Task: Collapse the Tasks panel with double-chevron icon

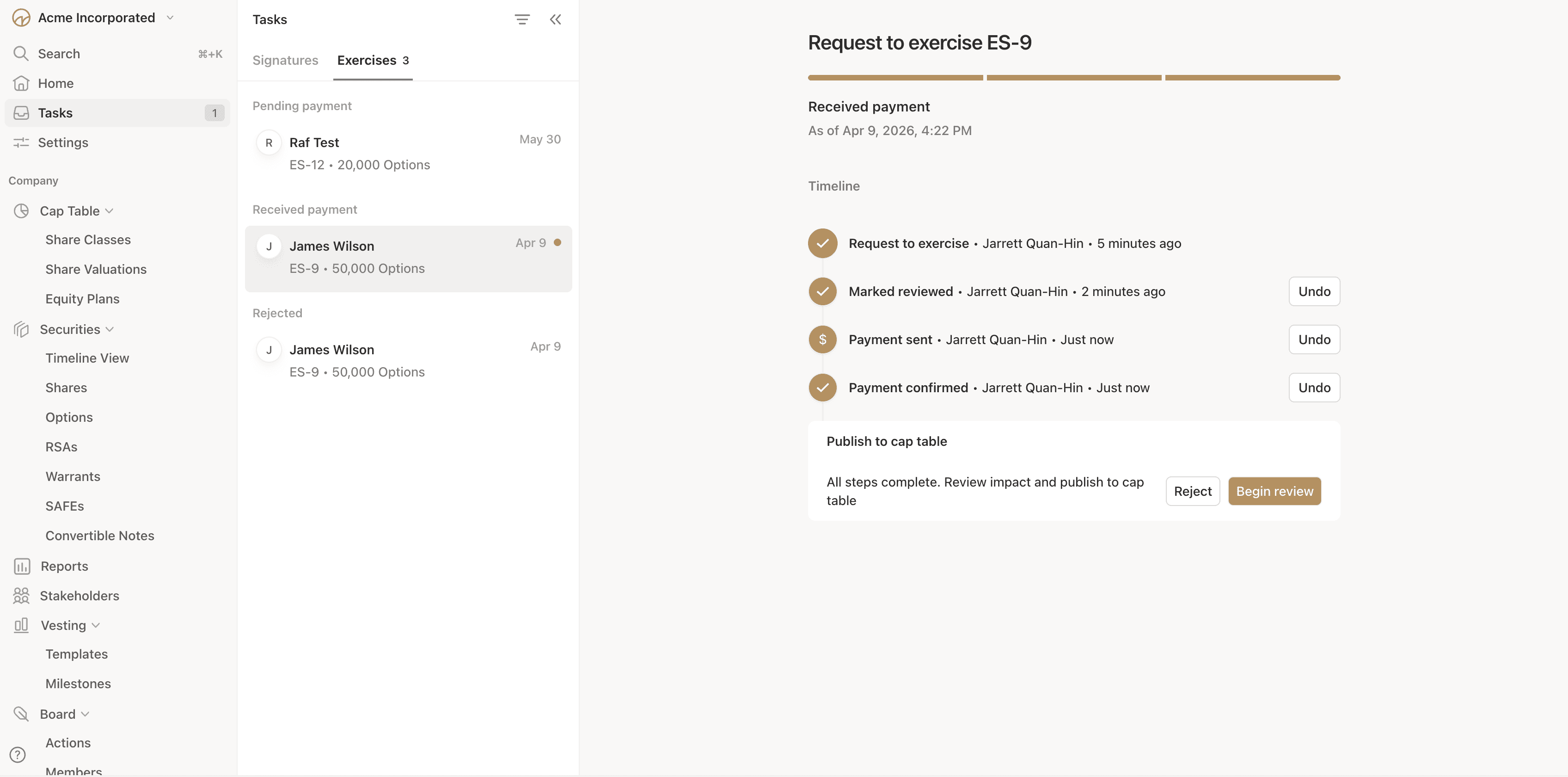Action: tap(555, 19)
